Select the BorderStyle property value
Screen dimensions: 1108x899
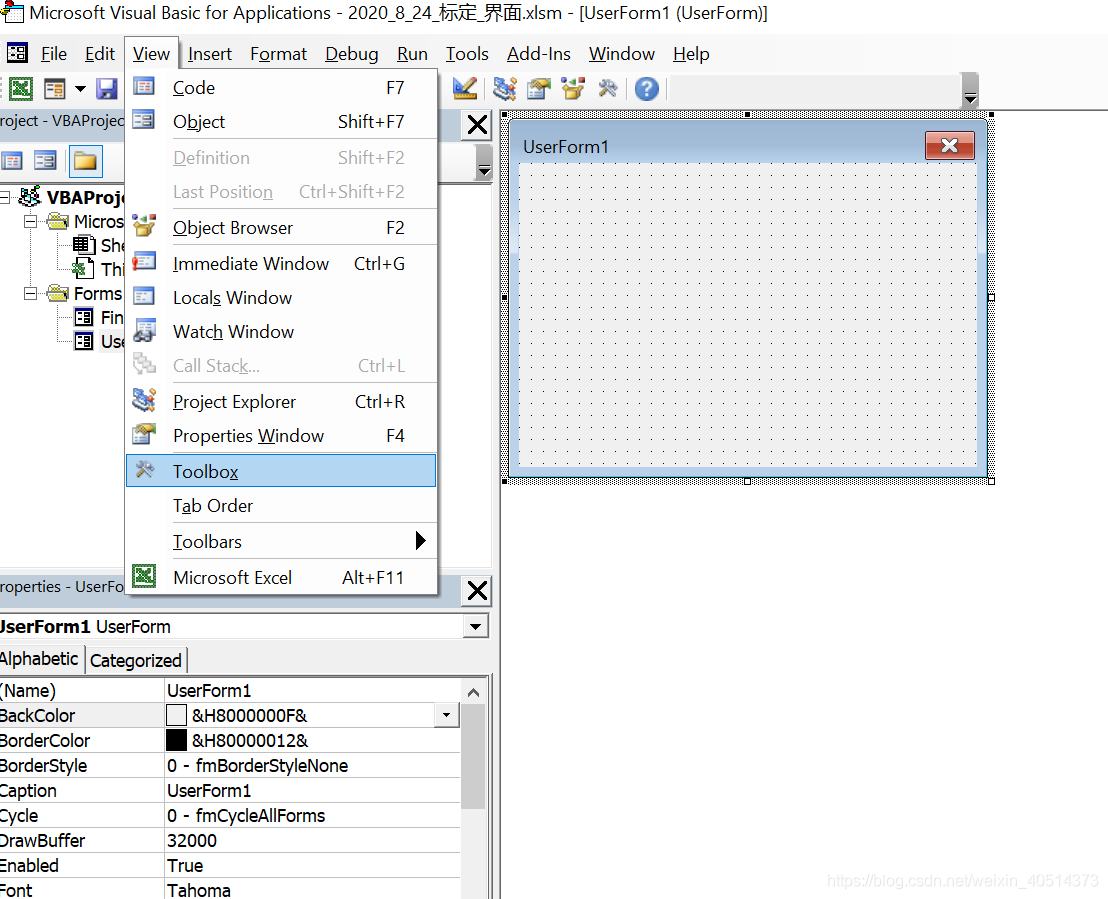(312, 765)
